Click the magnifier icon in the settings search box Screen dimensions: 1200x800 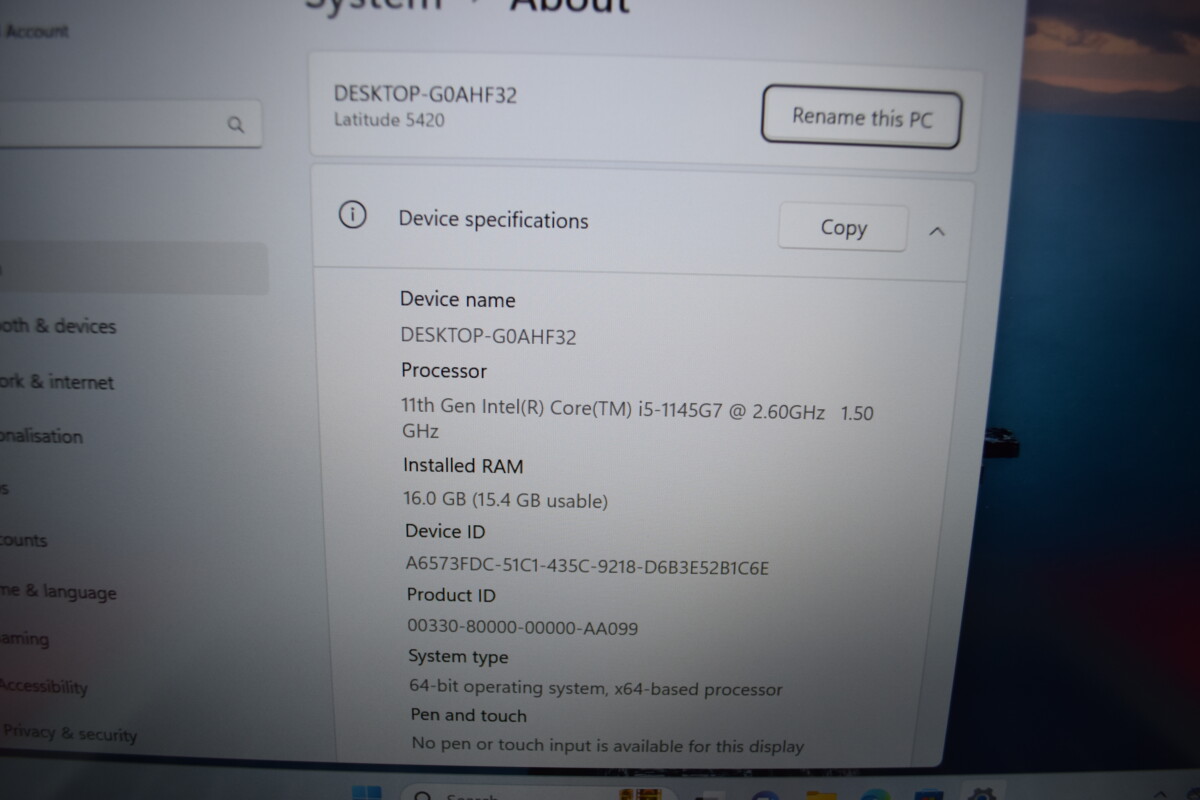pos(236,125)
